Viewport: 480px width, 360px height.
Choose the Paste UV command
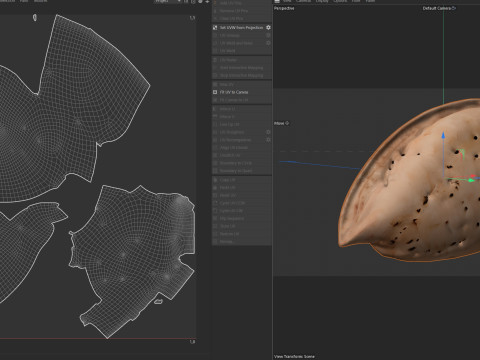tap(228, 188)
